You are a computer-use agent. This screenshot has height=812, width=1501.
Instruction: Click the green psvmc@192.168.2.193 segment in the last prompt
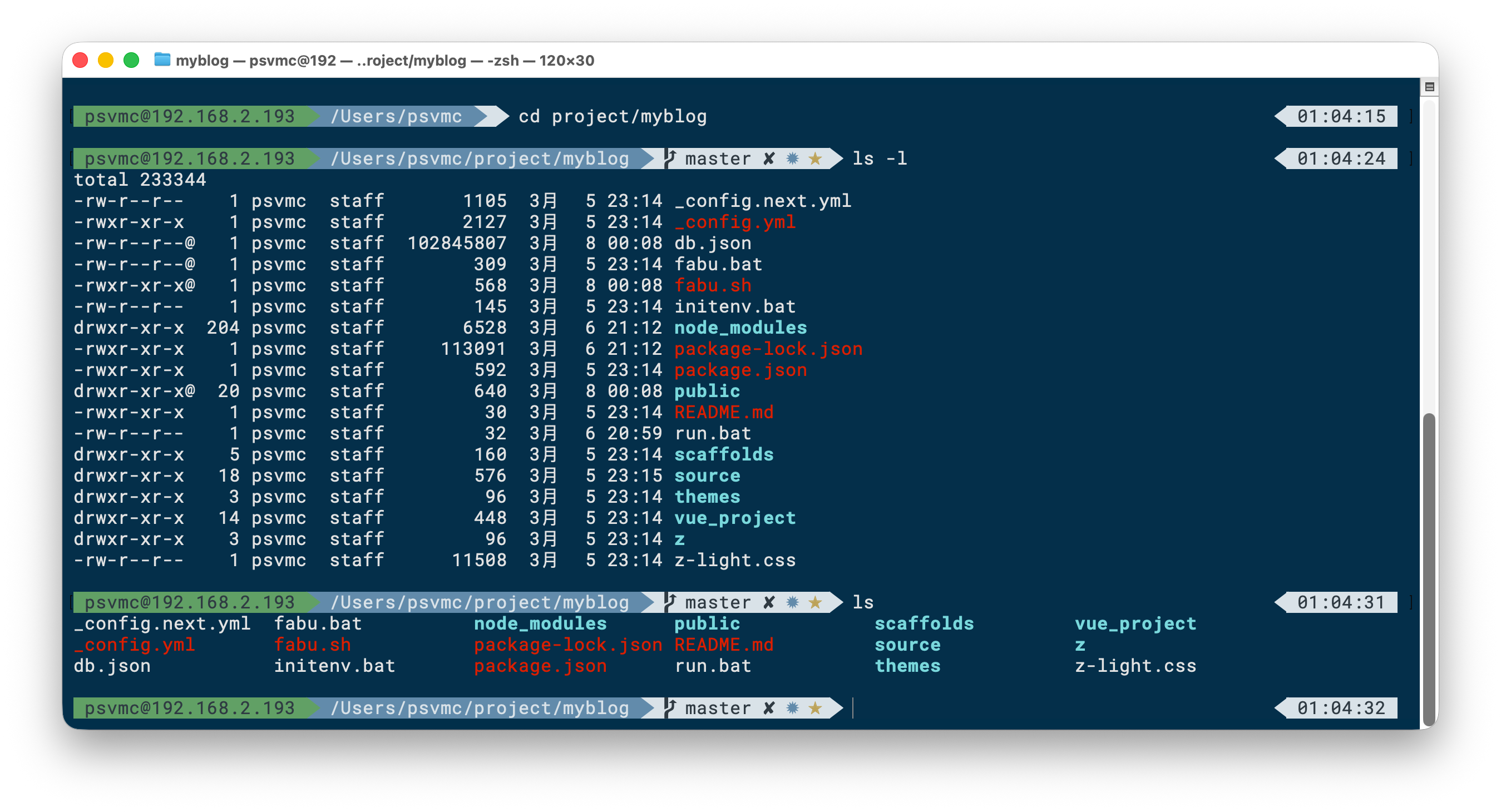(x=190, y=708)
